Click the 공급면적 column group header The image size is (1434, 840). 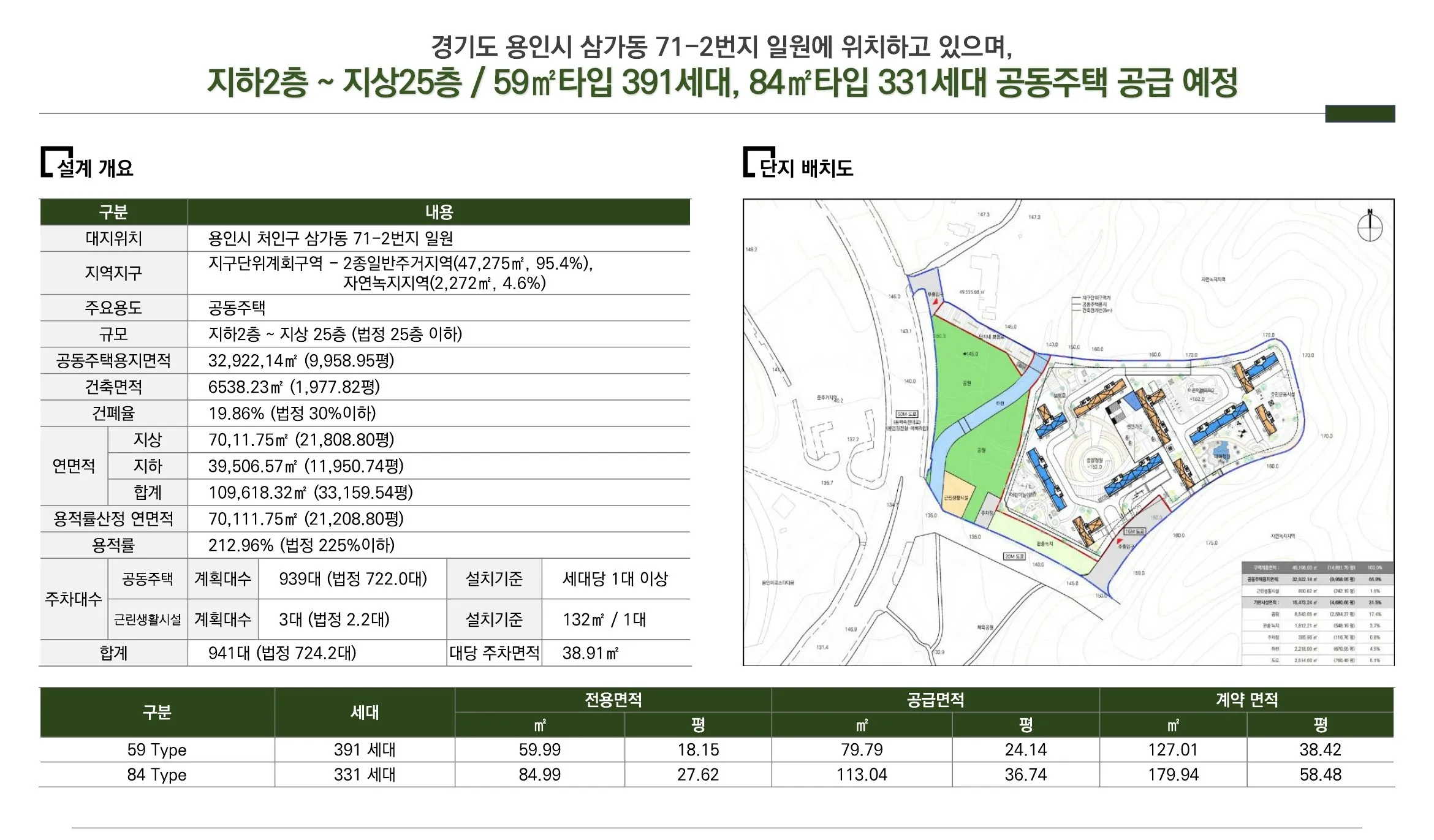pos(935,700)
